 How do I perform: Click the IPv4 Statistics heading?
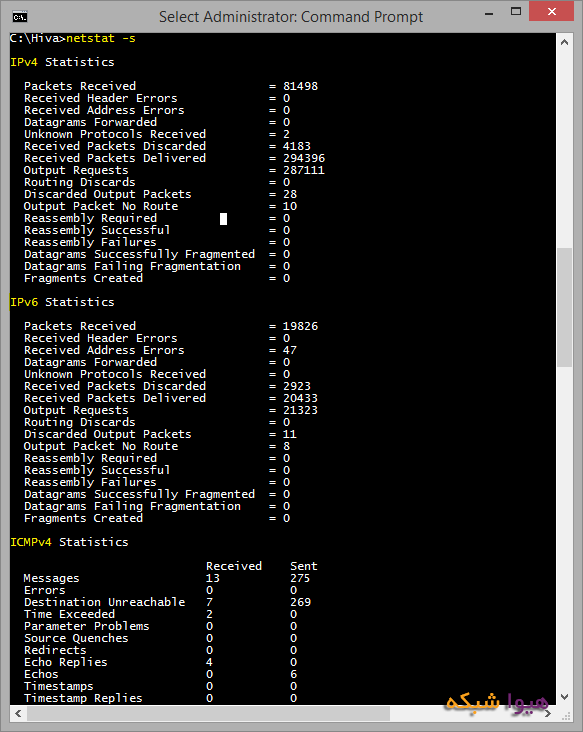point(62,62)
